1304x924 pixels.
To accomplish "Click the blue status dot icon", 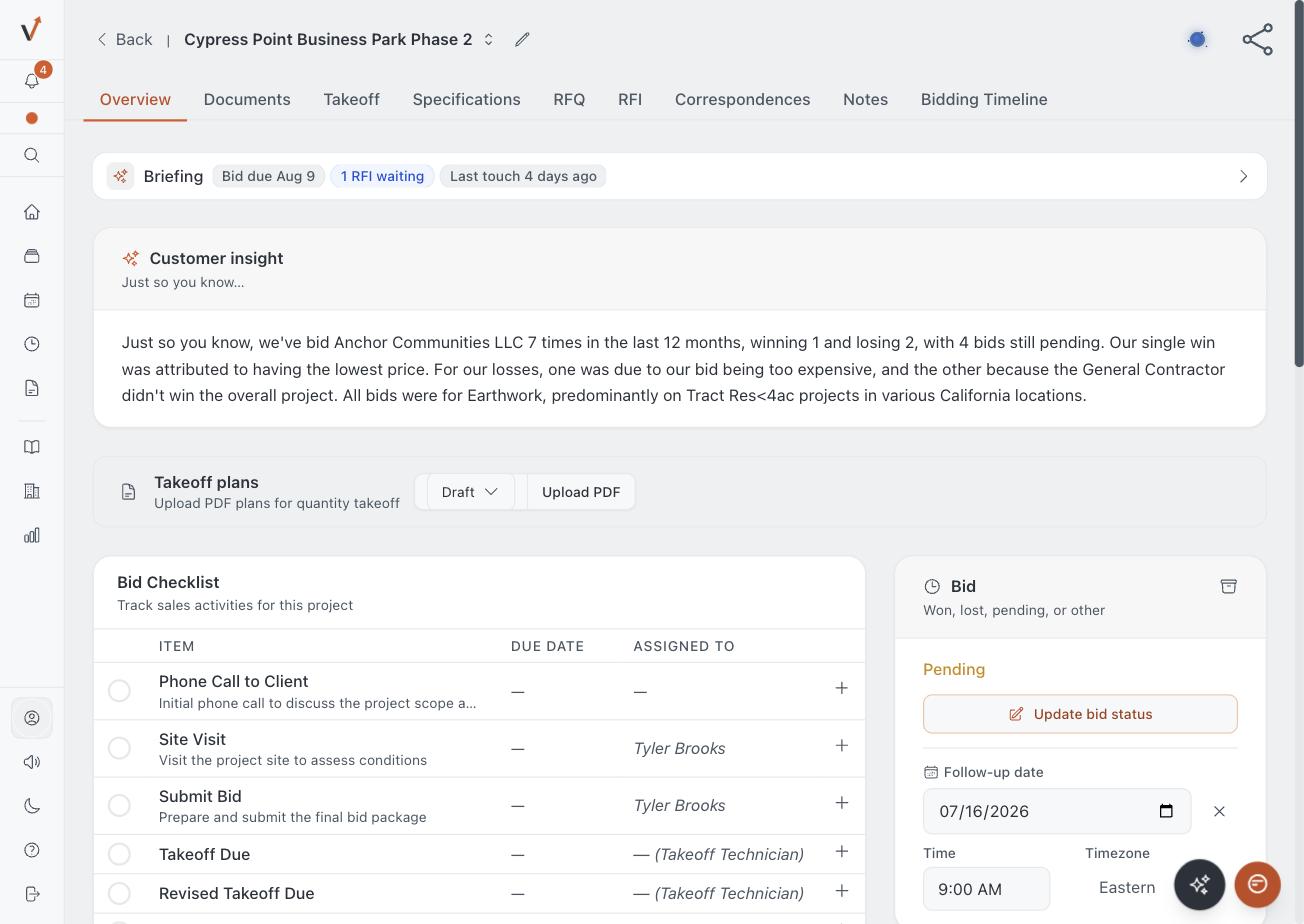I will (1197, 39).
